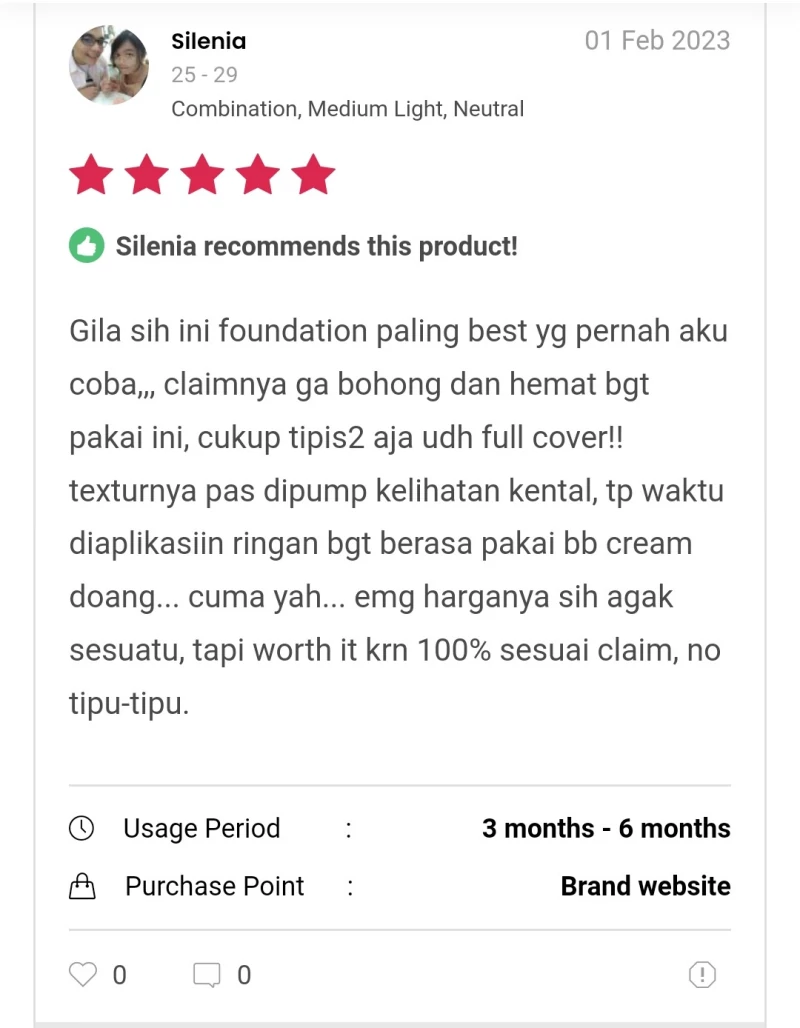This screenshot has width=800, height=1028.
Task: Open Silenia's profile picture
Action: click(109, 66)
